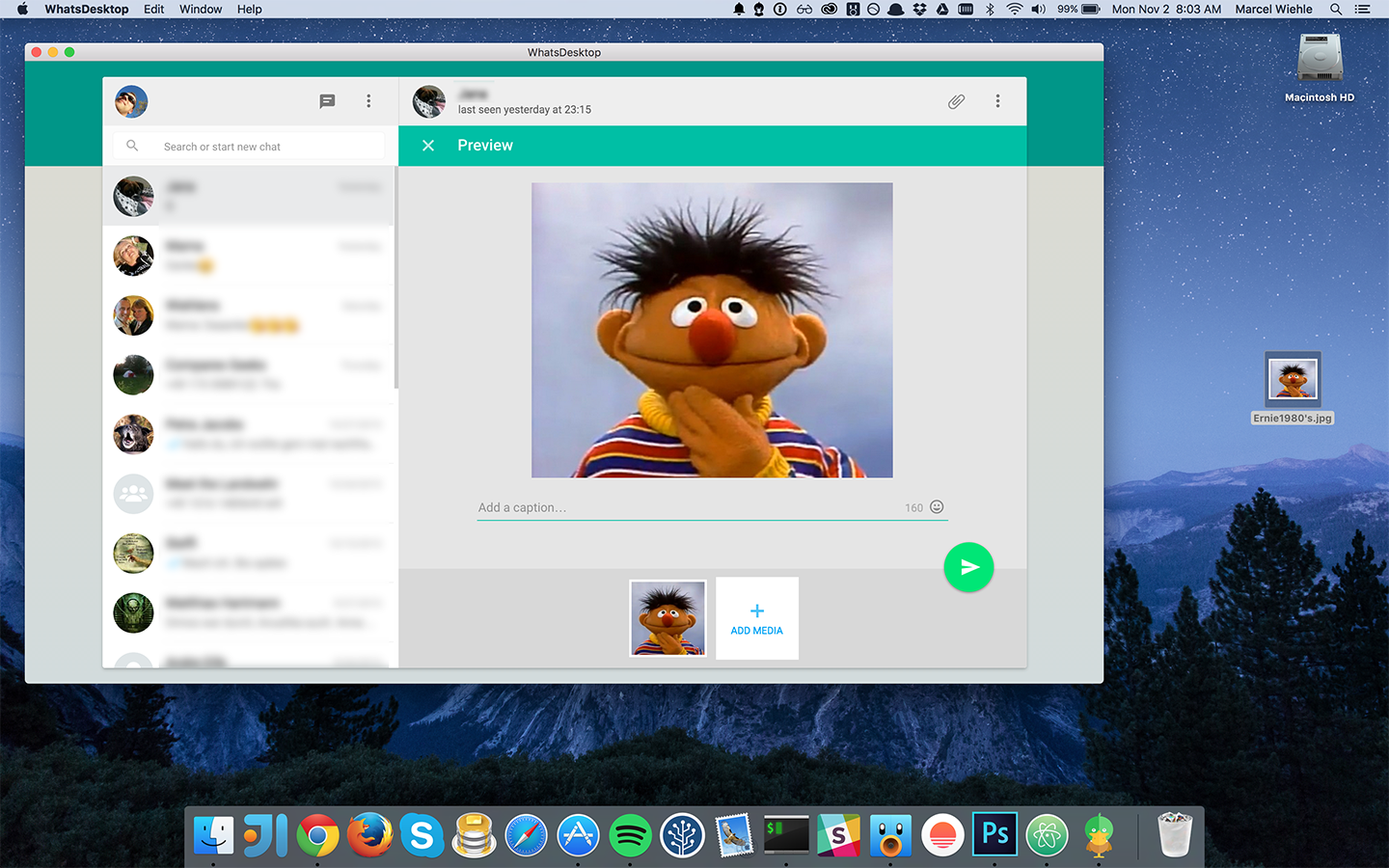Image resolution: width=1389 pixels, height=868 pixels.
Task: Click the search magnifier icon in chat list
Action: pyautogui.click(x=132, y=146)
